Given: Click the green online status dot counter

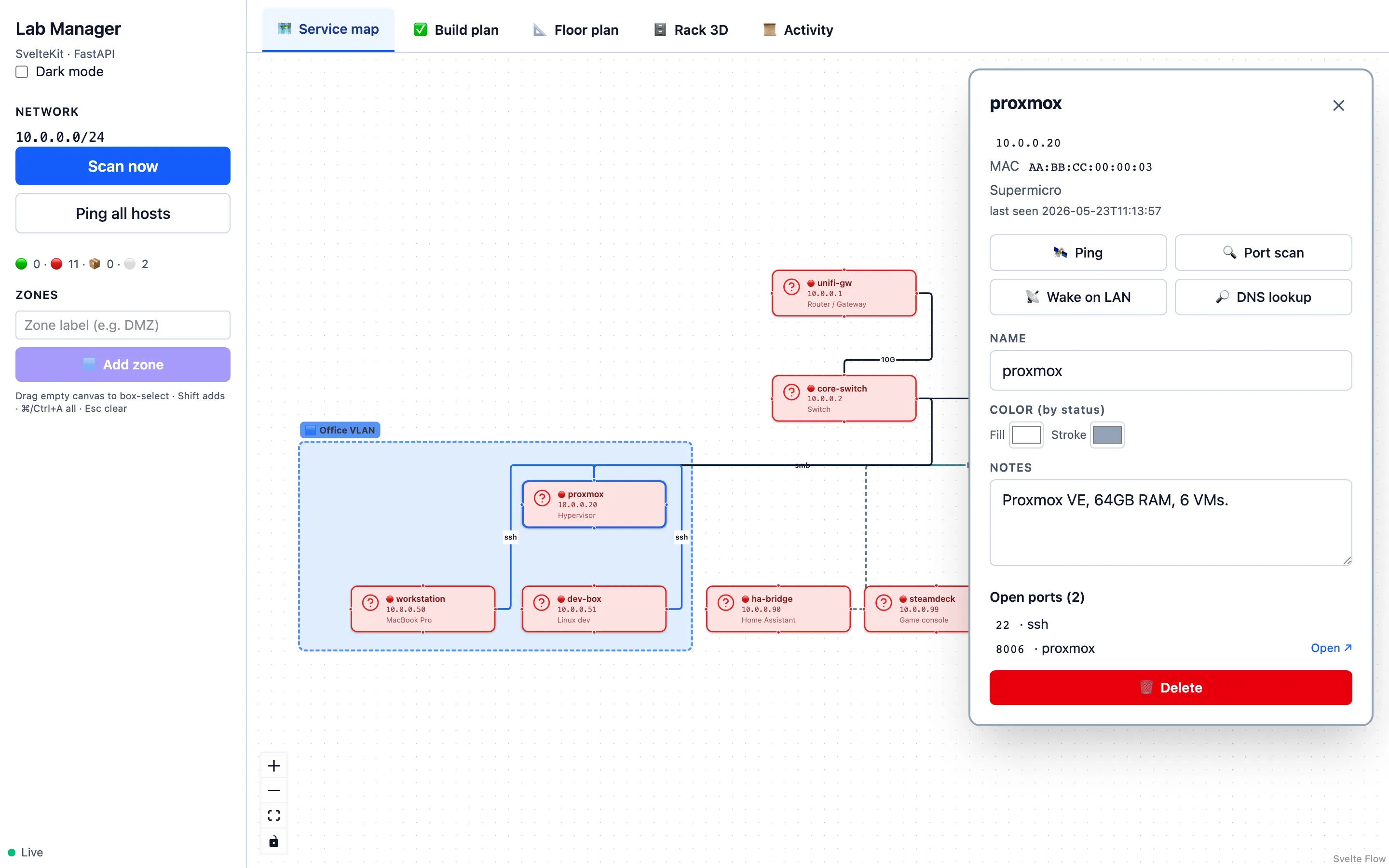Looking at the screenshot, I should (21, 263).
